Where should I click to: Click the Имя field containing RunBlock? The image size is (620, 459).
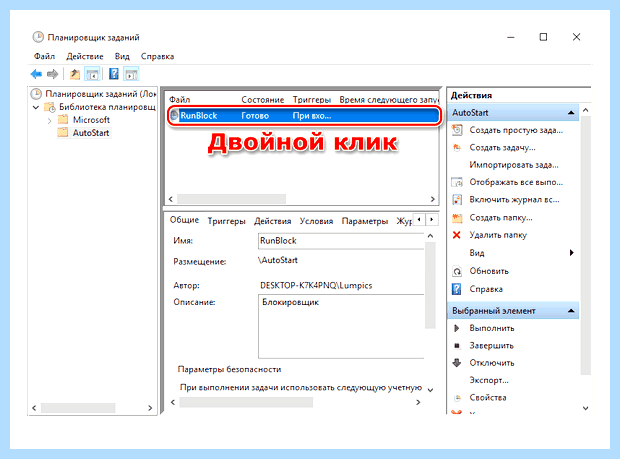pyautogui.click(x=341, y=241)
